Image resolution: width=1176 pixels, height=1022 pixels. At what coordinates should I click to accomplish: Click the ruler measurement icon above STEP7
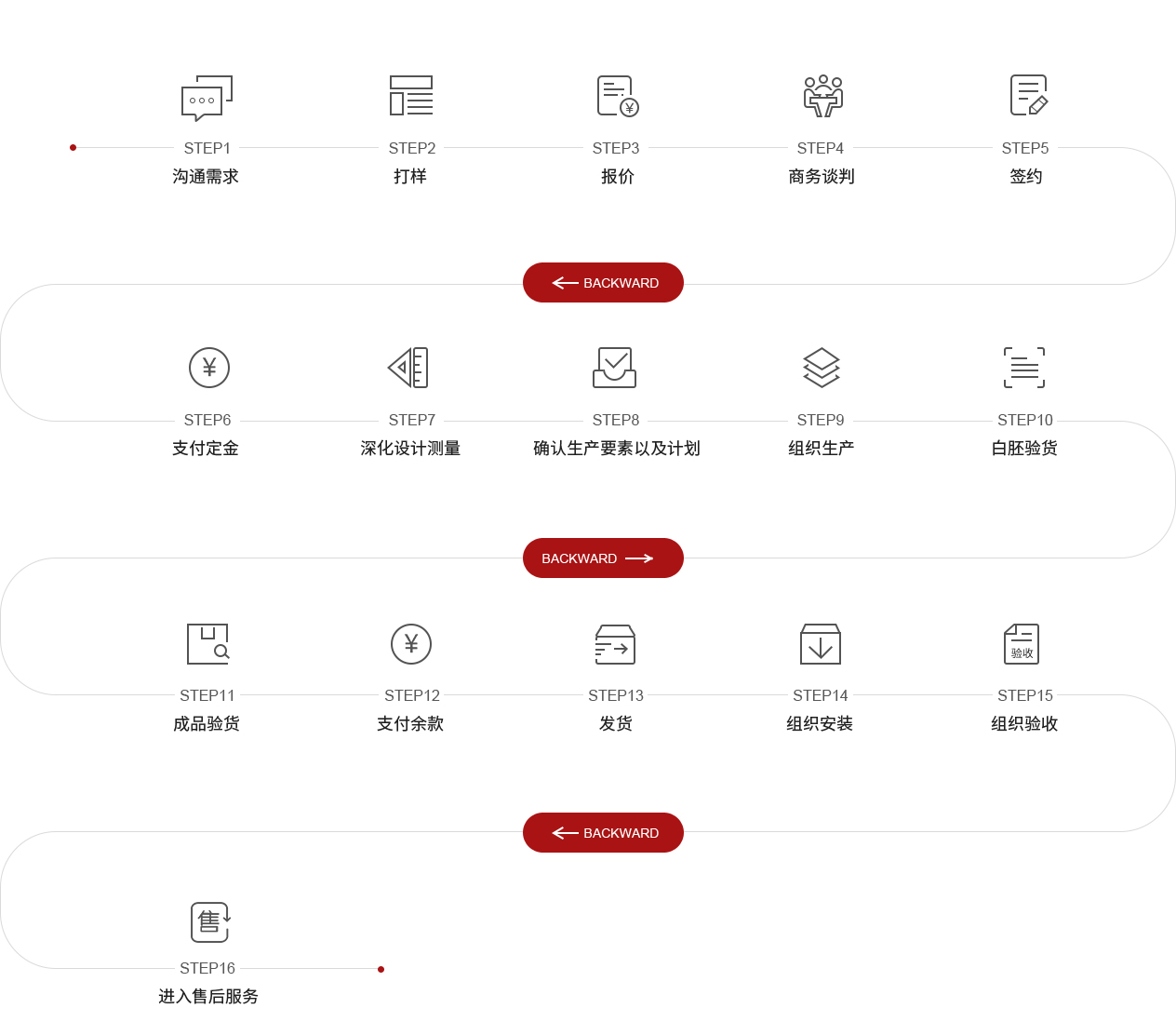pyautogui.click(x=409, y=368)
